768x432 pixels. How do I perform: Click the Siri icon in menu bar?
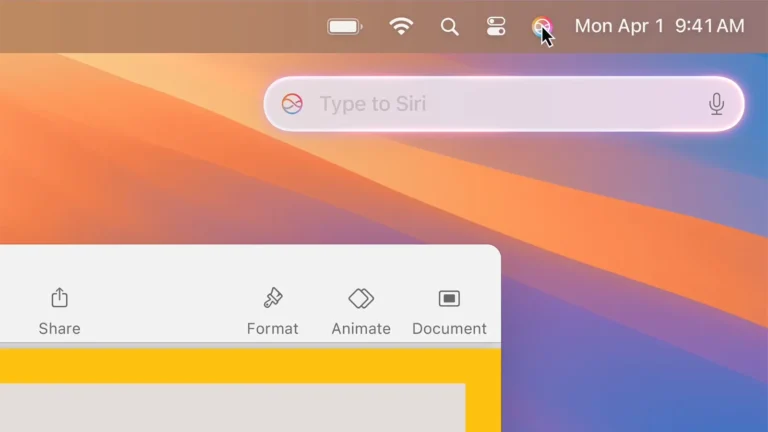[x=541, y=26]
